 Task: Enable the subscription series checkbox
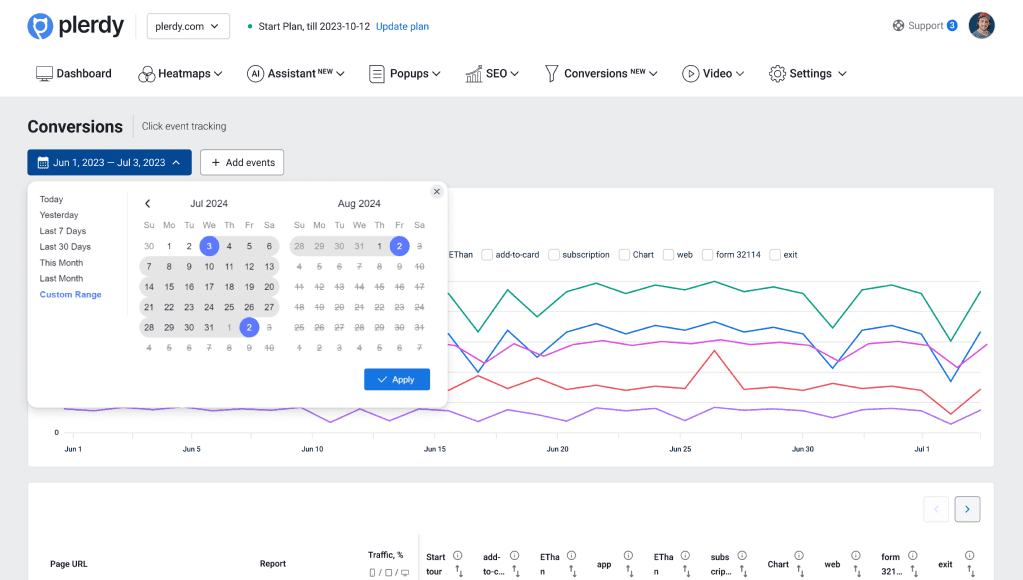[554, 255]
